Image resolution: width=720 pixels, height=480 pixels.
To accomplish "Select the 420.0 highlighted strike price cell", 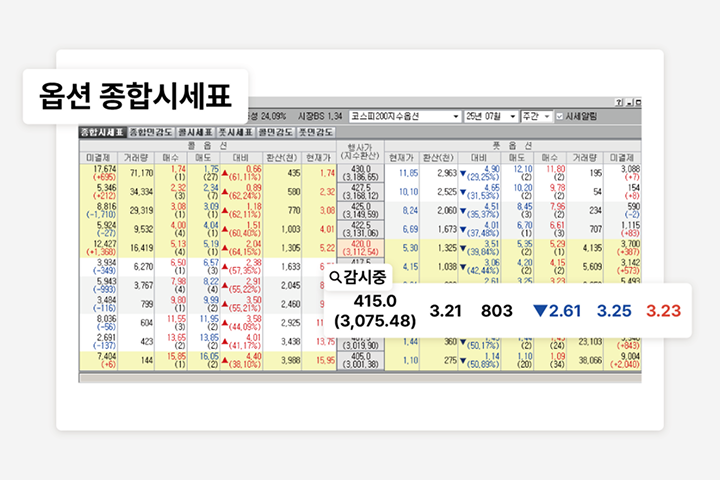I will pyautogui.click(x=359, y=247).
